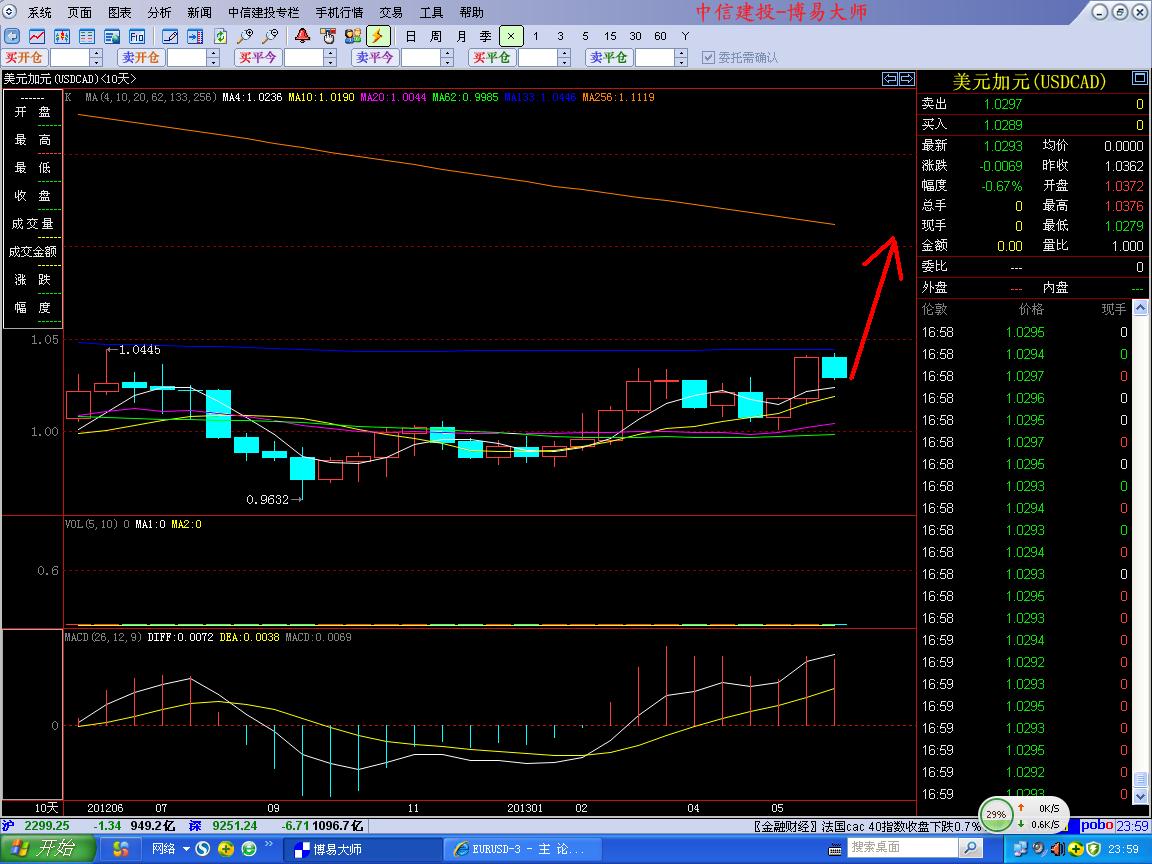
Task: Click the network computers tray icon
Action: point(1020,849)
